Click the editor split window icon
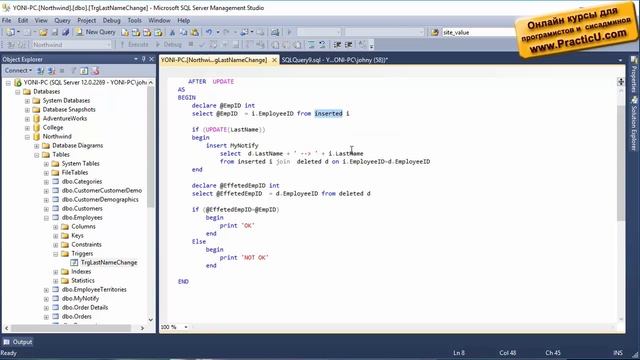This screenshot has height=360, width=640. [x=621, y=82]
